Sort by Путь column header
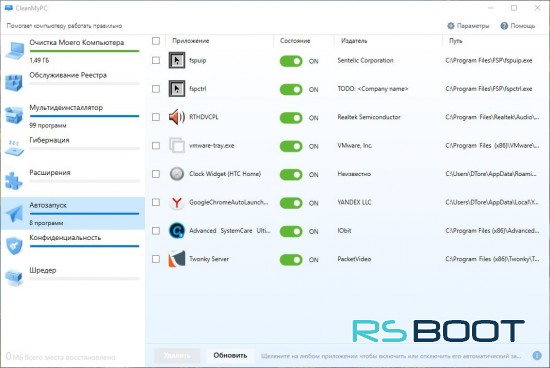 [455, 41]
